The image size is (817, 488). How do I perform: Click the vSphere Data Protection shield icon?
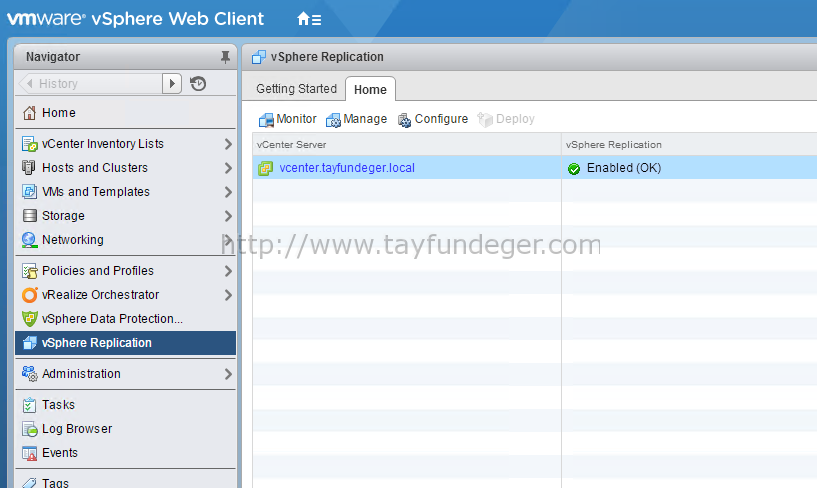30,319
